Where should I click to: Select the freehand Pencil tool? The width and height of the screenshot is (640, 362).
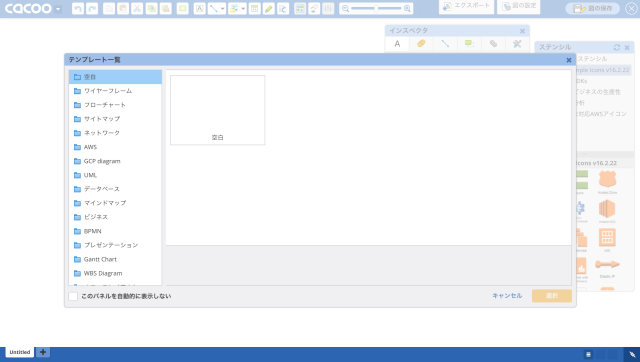pyautogui.click(x=269, y=9)
